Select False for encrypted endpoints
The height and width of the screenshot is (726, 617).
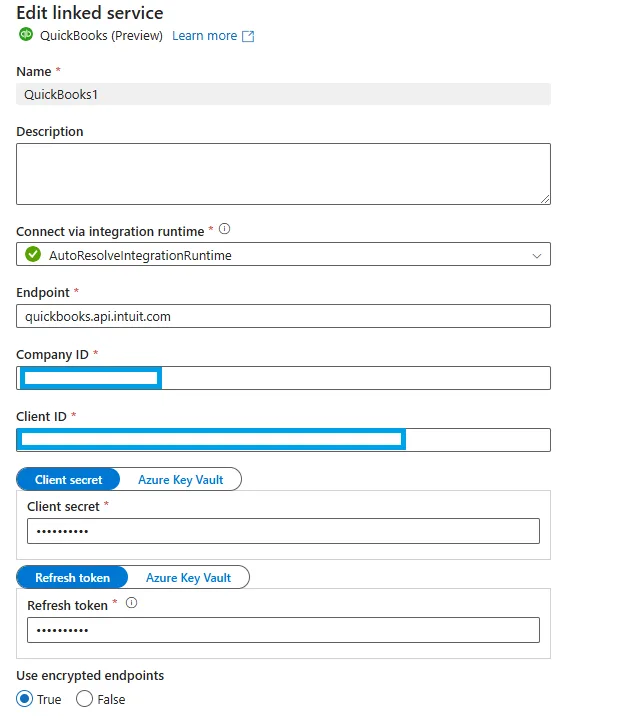tap(84, 699)
